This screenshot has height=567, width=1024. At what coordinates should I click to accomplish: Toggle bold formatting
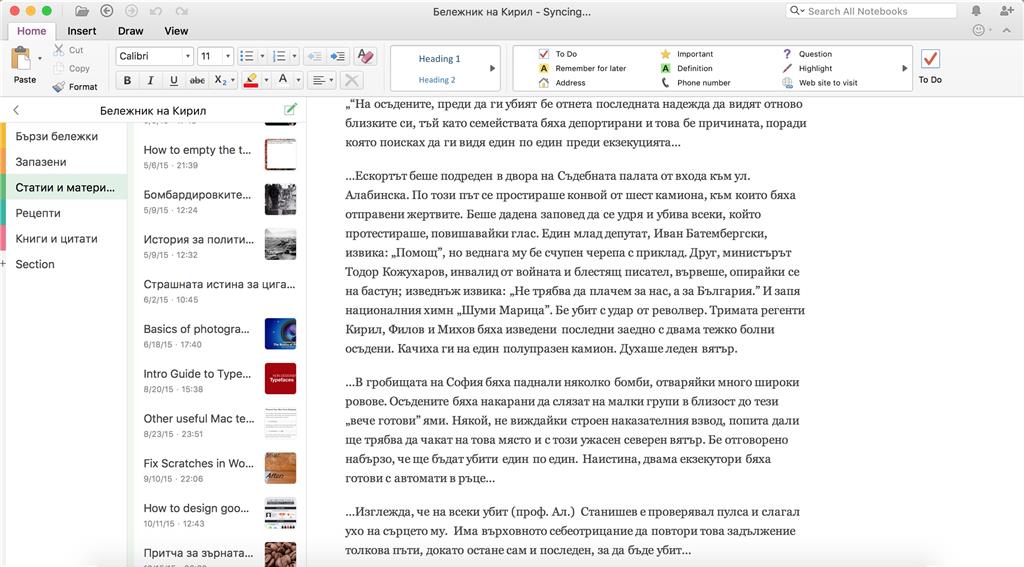point(127,80)
